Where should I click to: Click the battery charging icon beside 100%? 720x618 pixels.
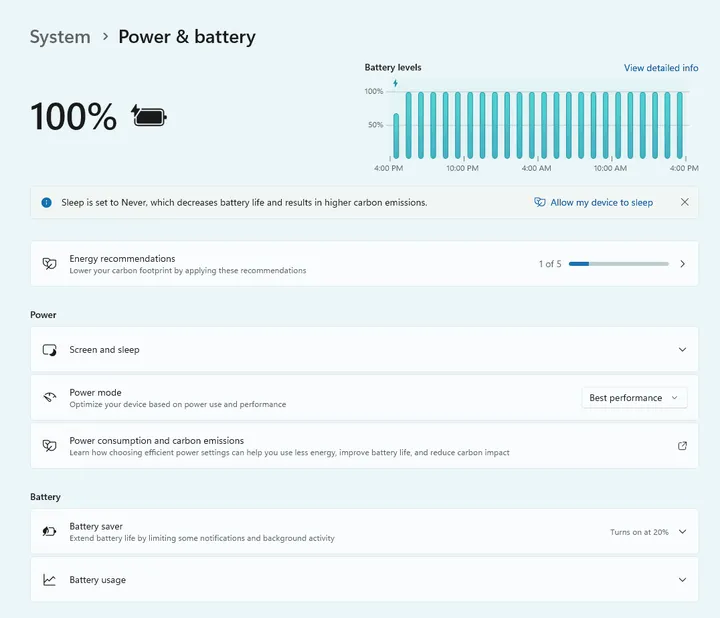coord(150,116)
